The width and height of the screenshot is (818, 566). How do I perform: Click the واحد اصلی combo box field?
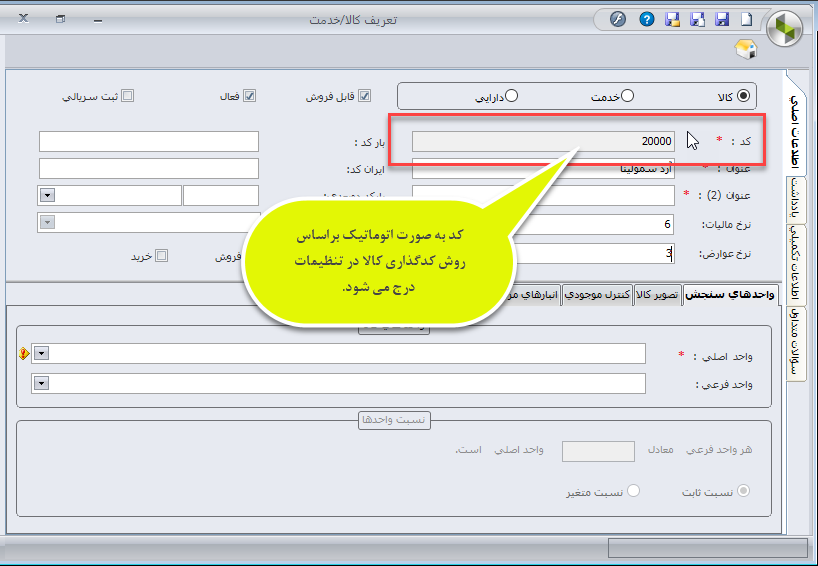(338, 354)
